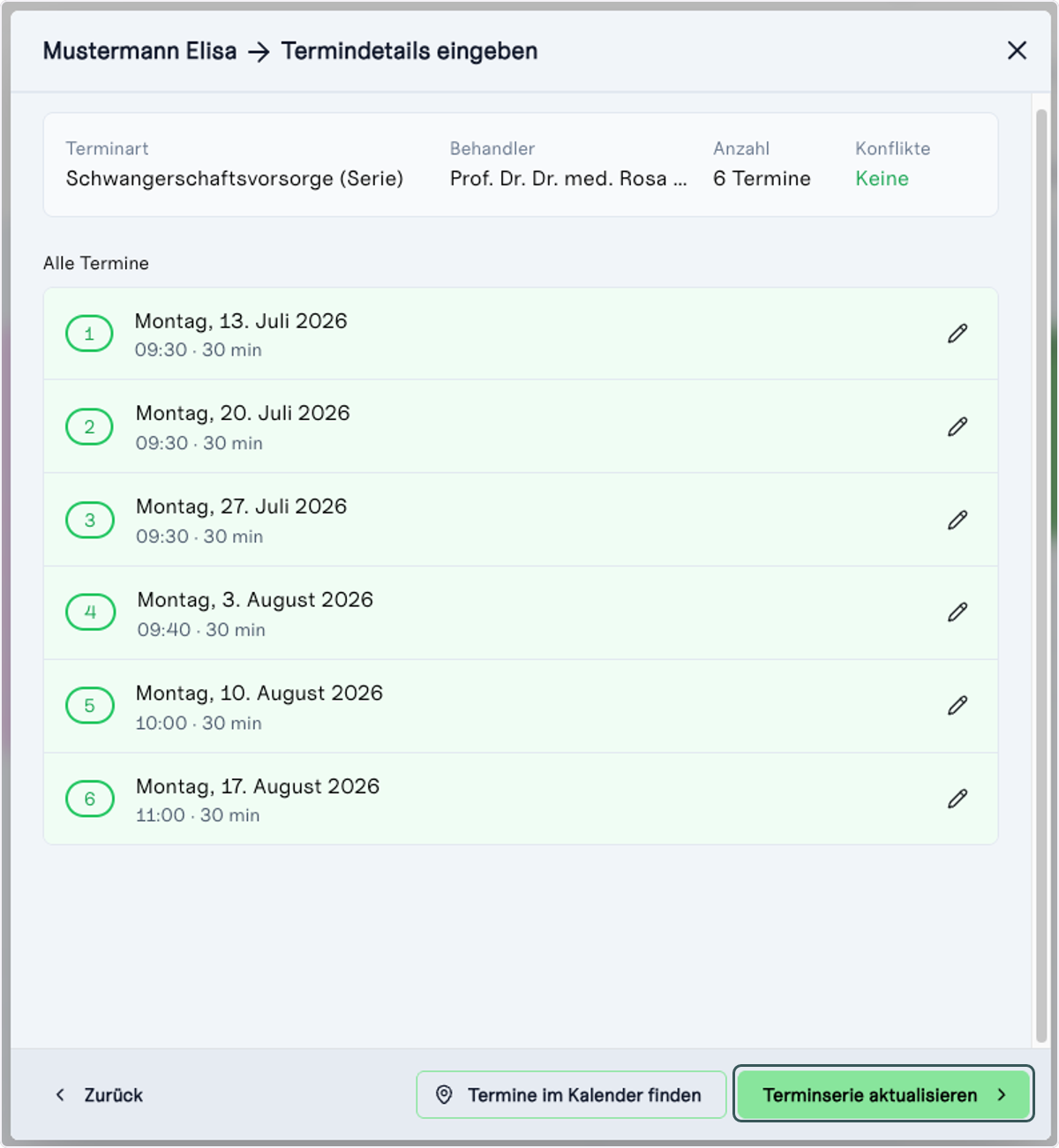Select the text Montag, 27. Juli 2026
This screenshot has height=1148, width=1059.
click(x=242, y=506)
